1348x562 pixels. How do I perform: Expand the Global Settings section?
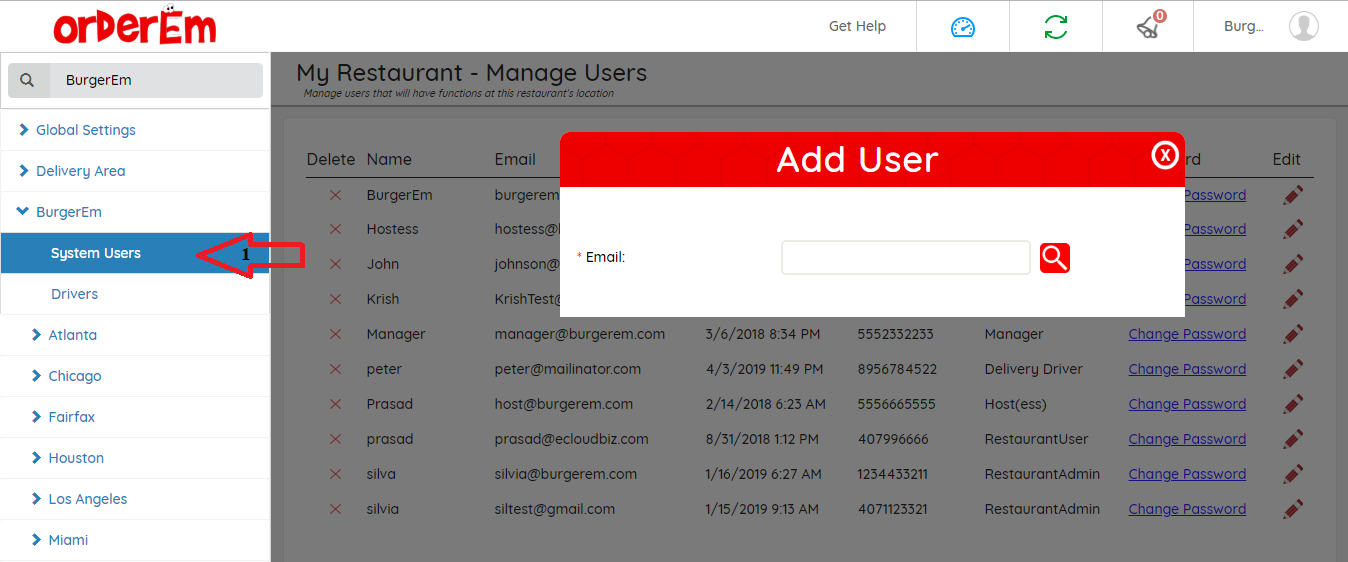click(85, 130)
